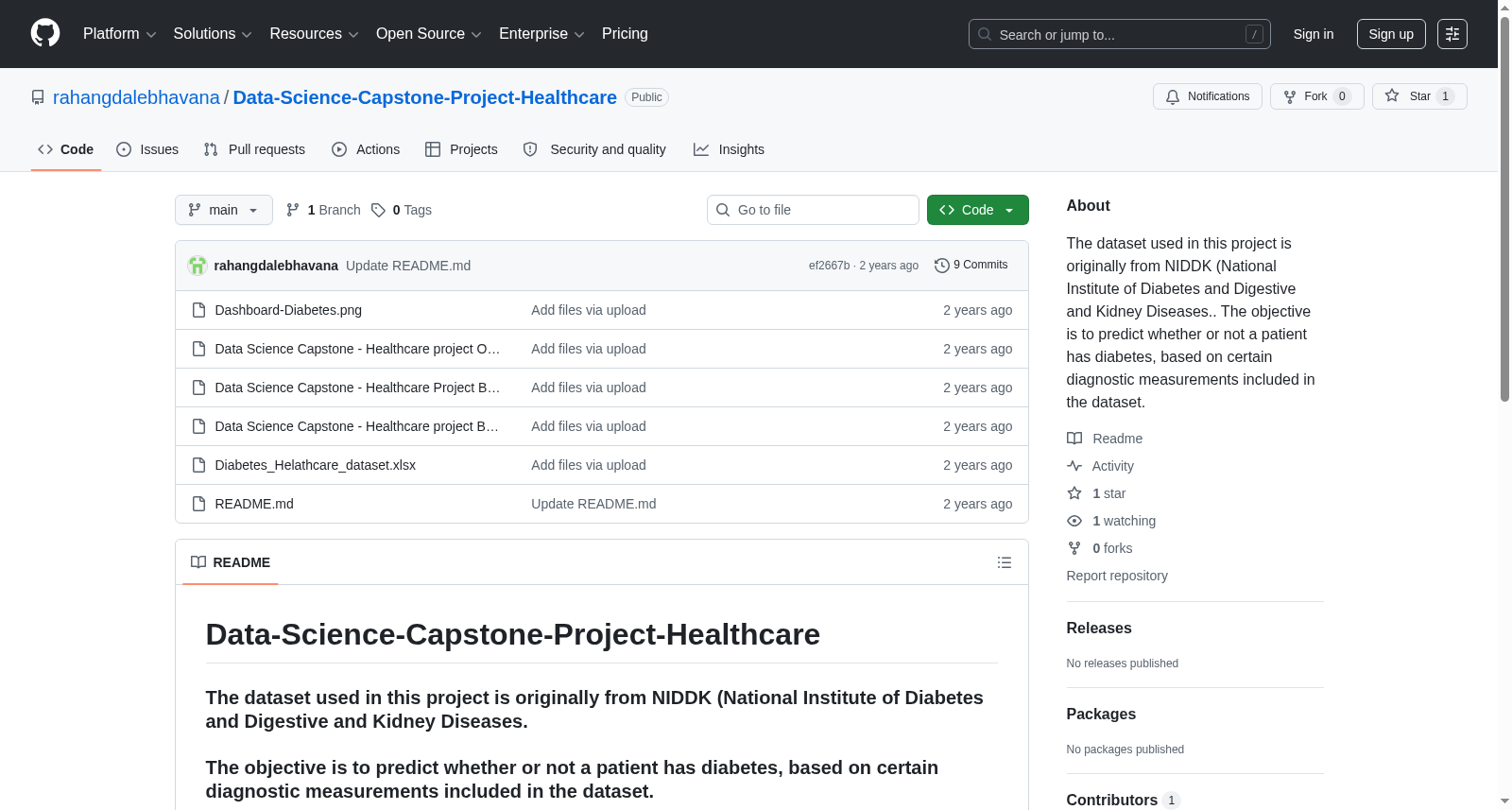Expand the Platform navigation menu

point(119,34)
